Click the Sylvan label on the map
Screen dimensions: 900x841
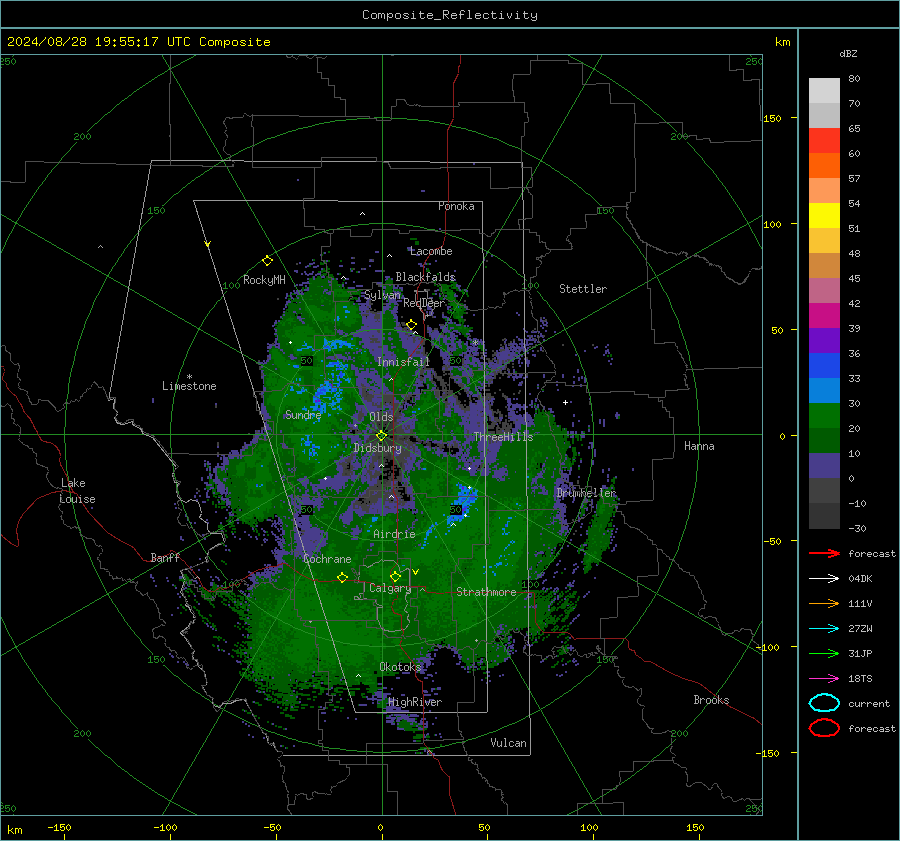pyautogui.click(x=382, y=295)
